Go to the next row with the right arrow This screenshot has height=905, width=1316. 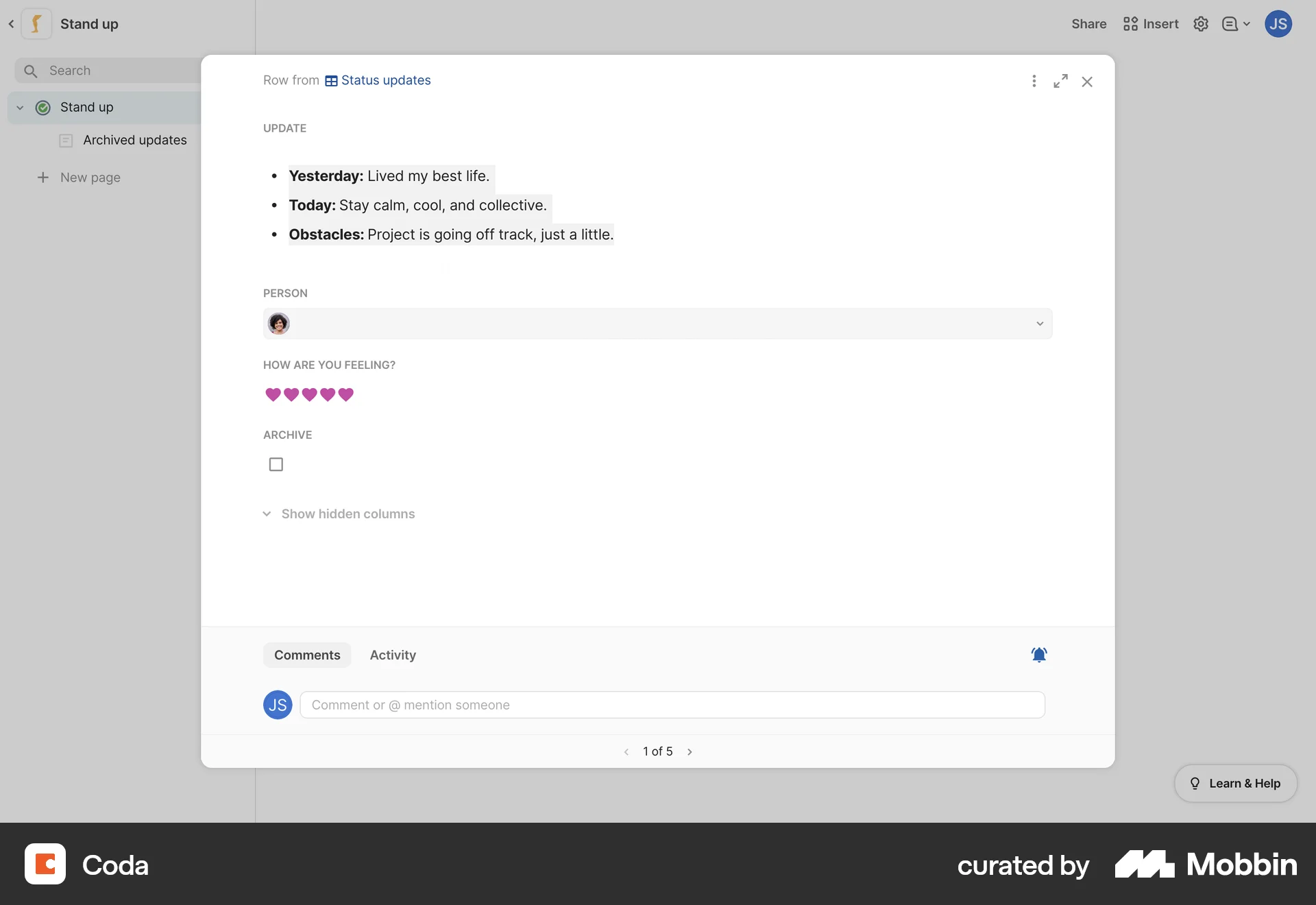(690, 751)
